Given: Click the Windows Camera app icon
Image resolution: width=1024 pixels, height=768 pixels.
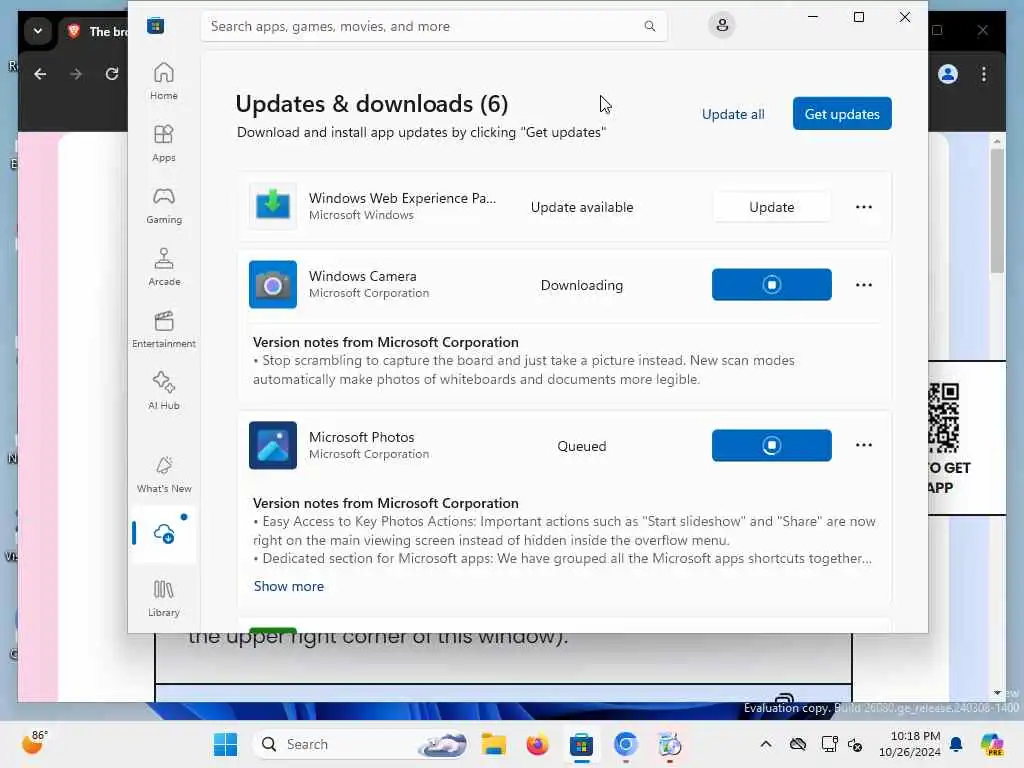Looking at the screenshot, I should click(273, 285).
